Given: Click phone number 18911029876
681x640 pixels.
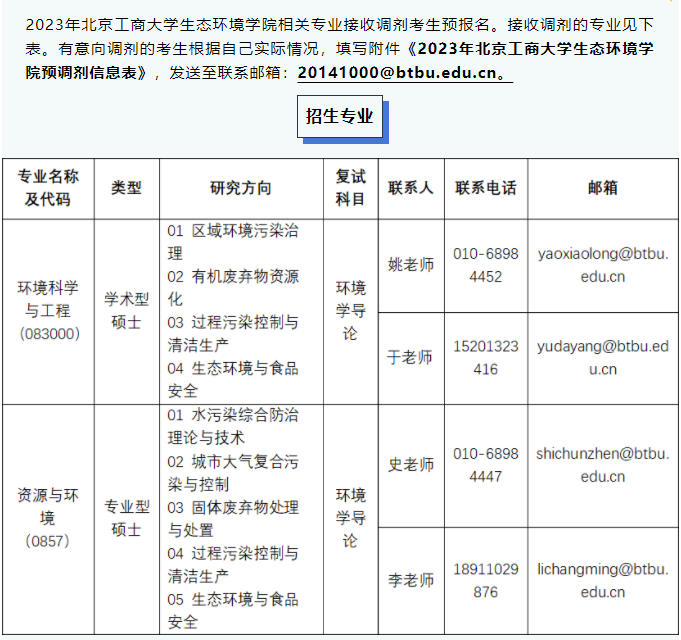Looking at the screenshot, I should [x=486, y=581].
